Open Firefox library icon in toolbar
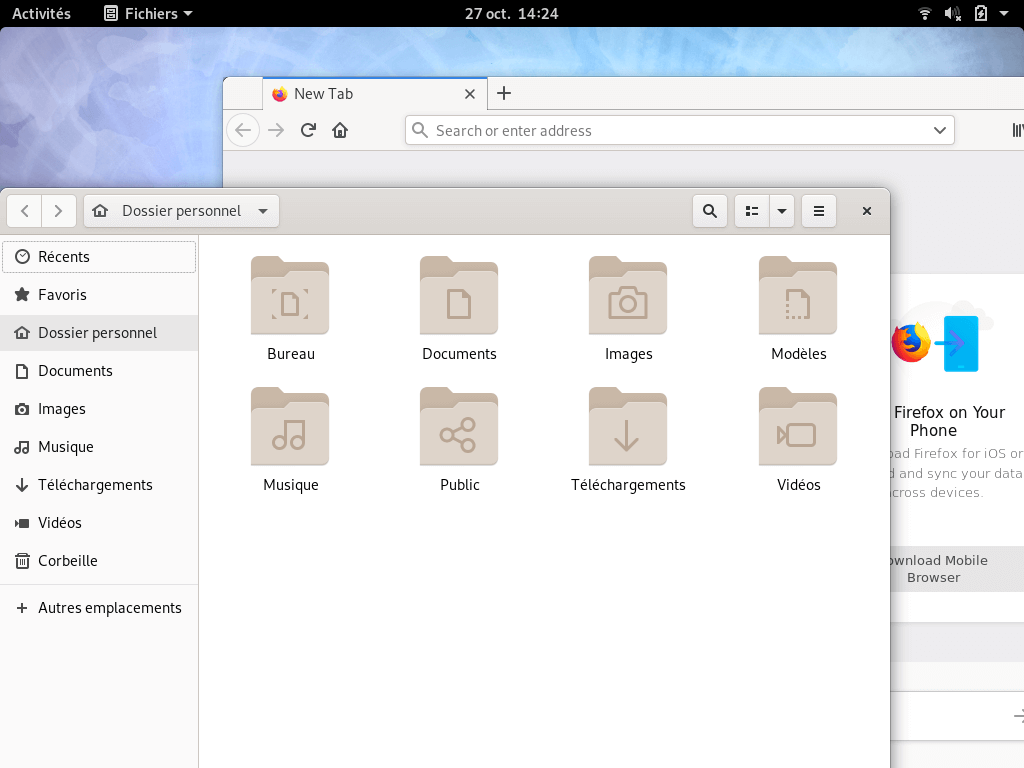 1017,131
